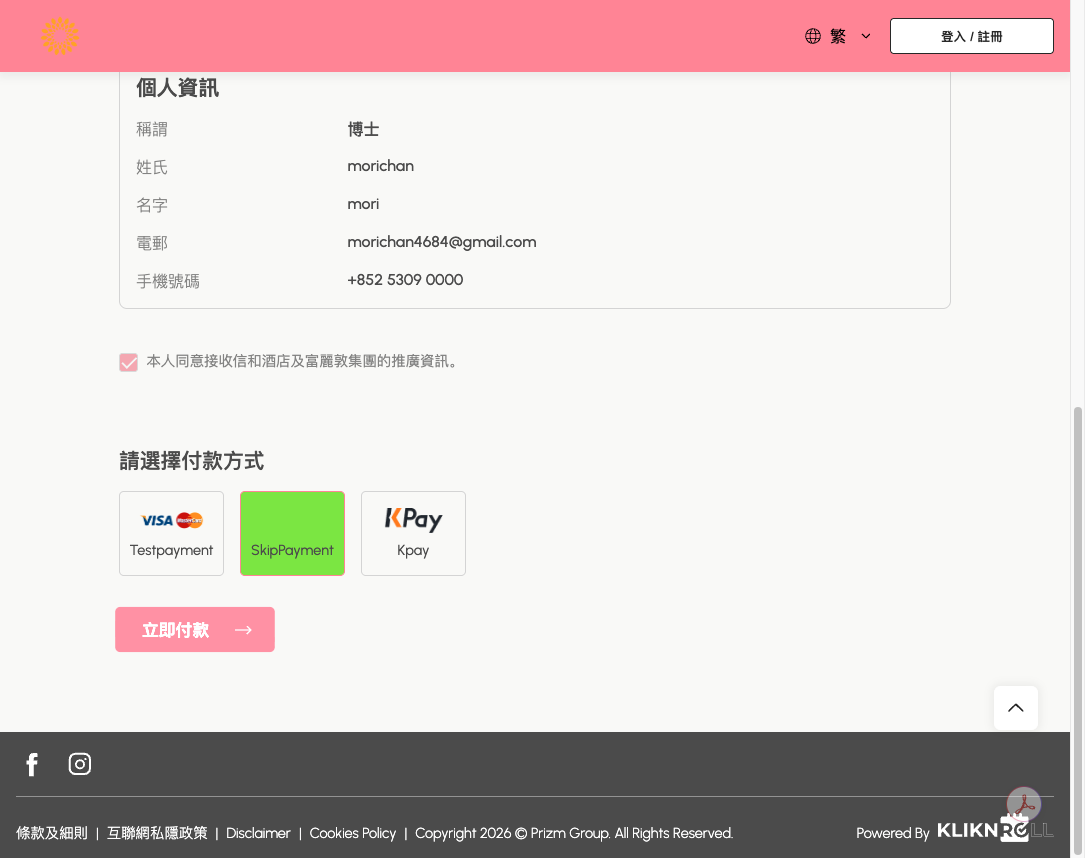The height and width of the screenshot is (858, 1085).
Task: Click the red Acrobat PDF floating icon
Action: (x=1024, y=804)
